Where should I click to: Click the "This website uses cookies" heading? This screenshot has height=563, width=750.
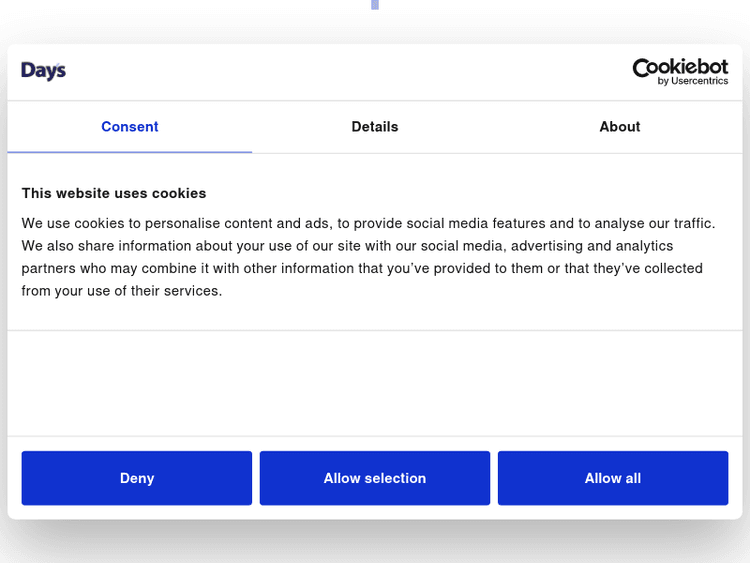coord(114,193)
